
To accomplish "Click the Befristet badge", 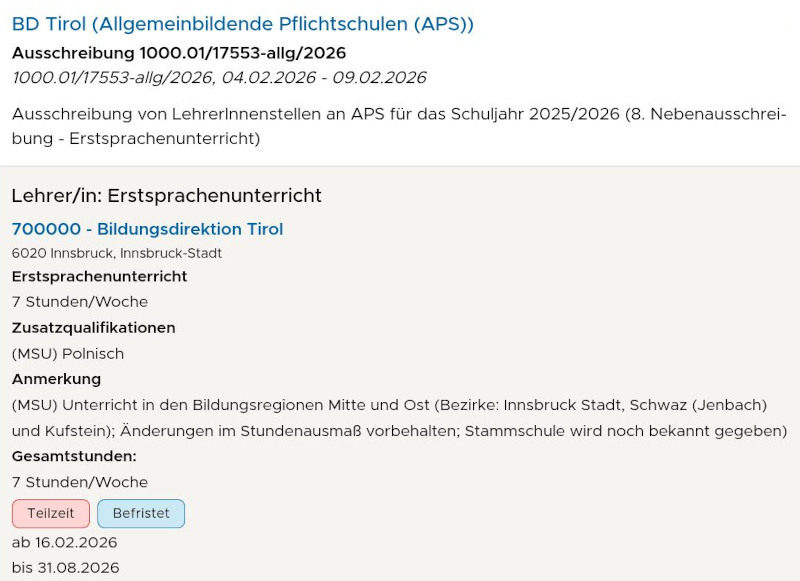I will [141, 513].
